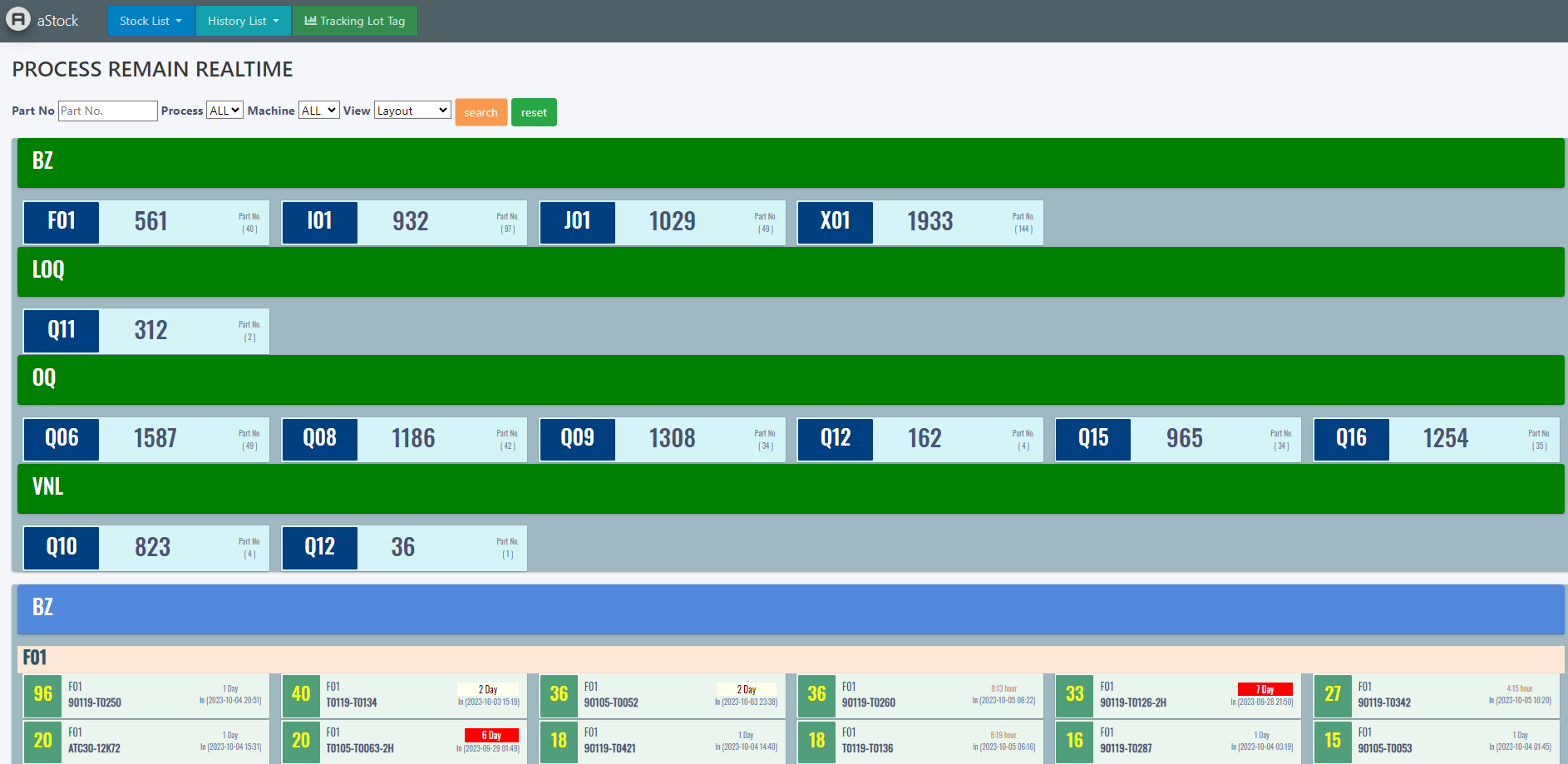Open the Q09 tile showing 1308

662,439
